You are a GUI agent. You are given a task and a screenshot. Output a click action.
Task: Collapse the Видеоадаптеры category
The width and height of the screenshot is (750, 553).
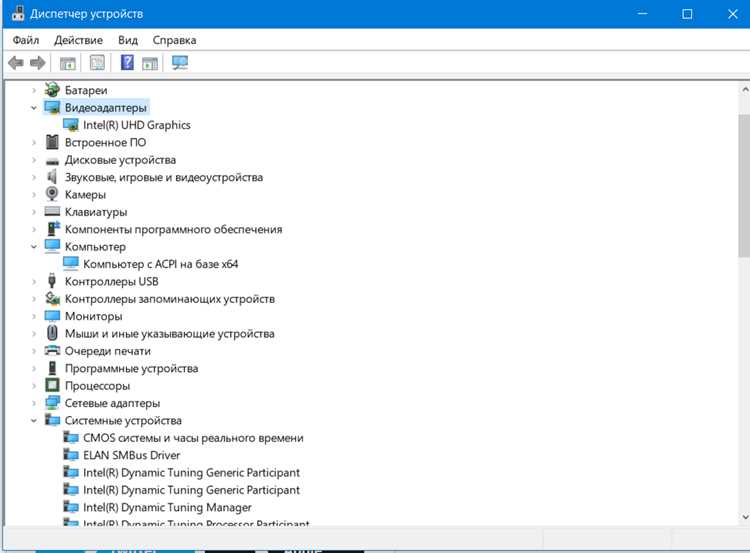tap(33, 108)
